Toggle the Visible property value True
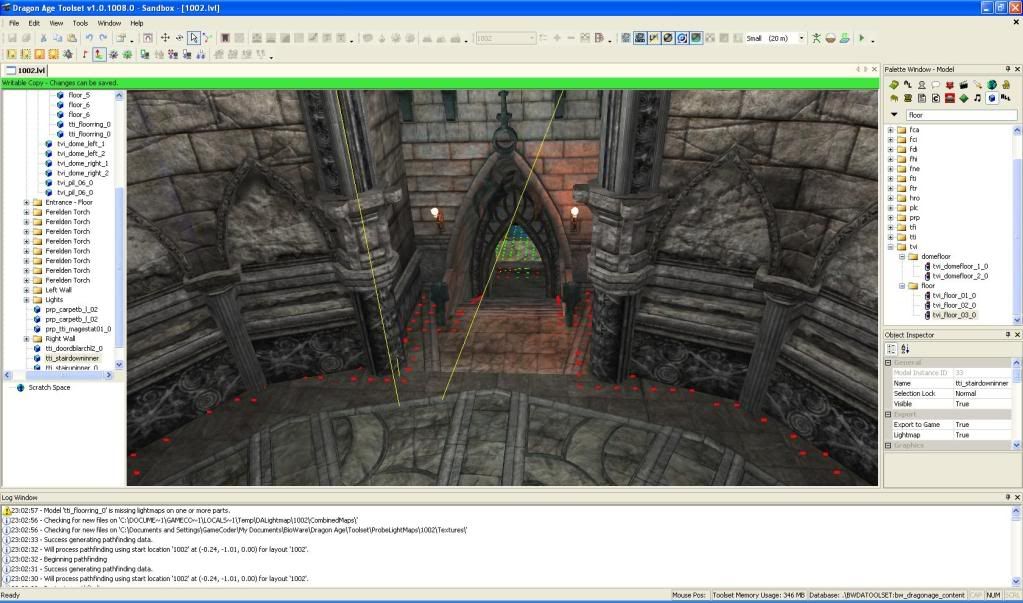Image resolution: width=1023 pixels, height=603 pixels. 962,403
